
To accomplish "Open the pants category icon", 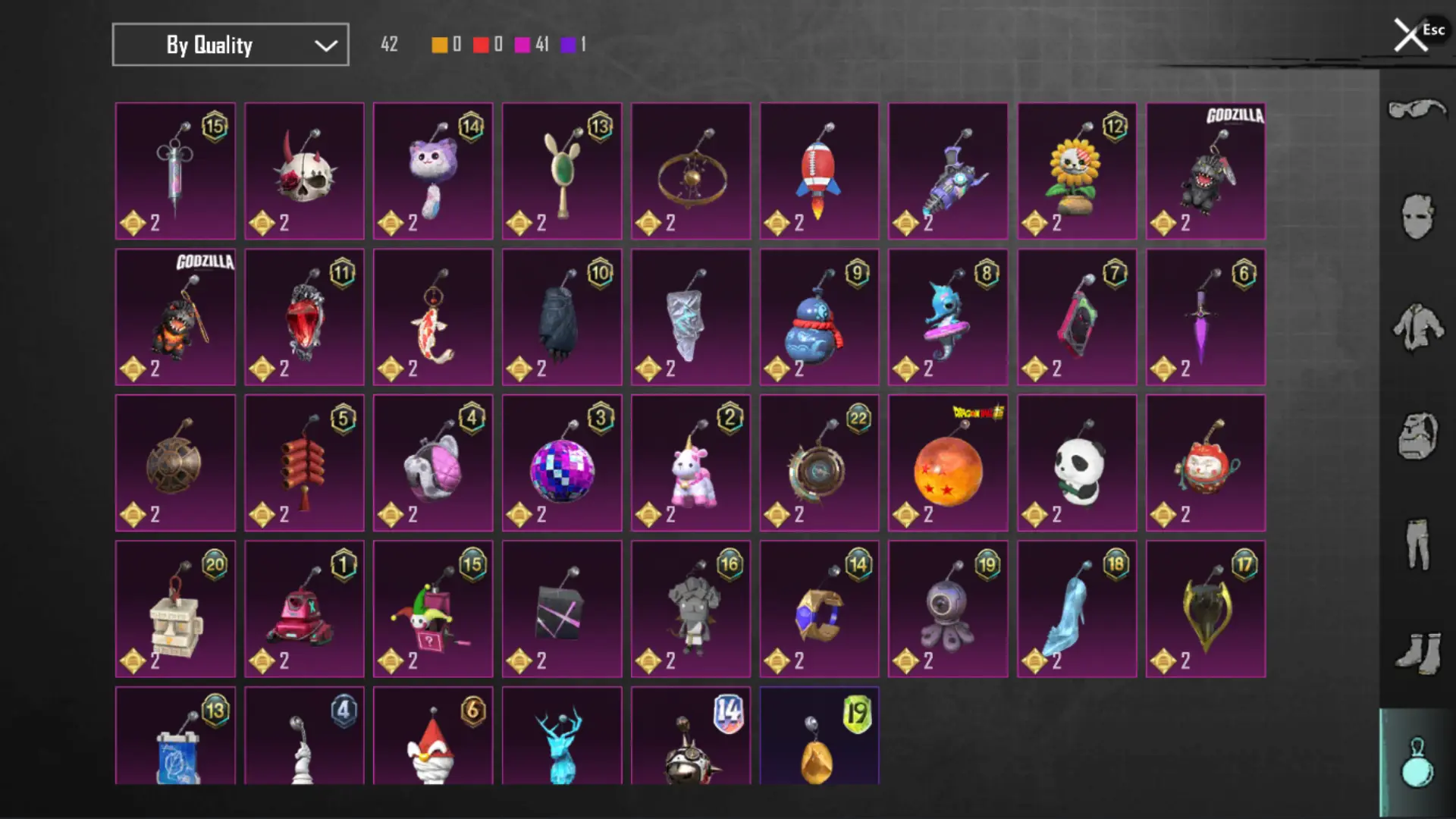I will (x=1417, y=544).
